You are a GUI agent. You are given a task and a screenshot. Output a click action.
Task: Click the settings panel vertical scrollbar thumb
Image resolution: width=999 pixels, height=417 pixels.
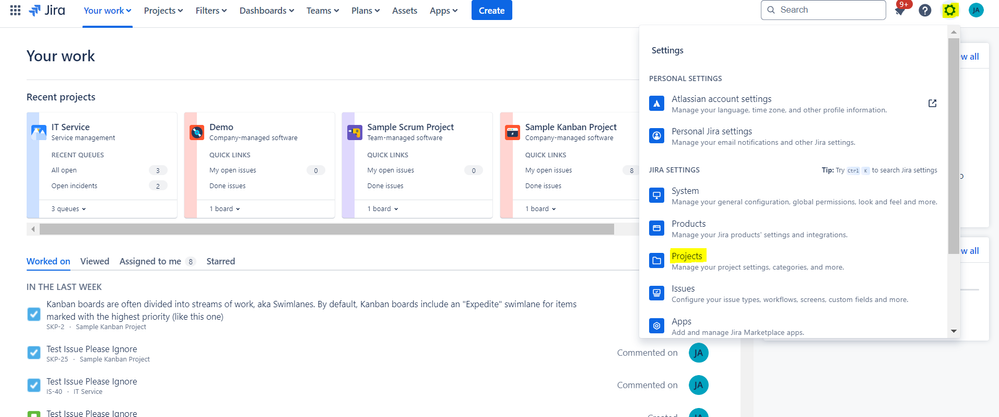point(953,146)
